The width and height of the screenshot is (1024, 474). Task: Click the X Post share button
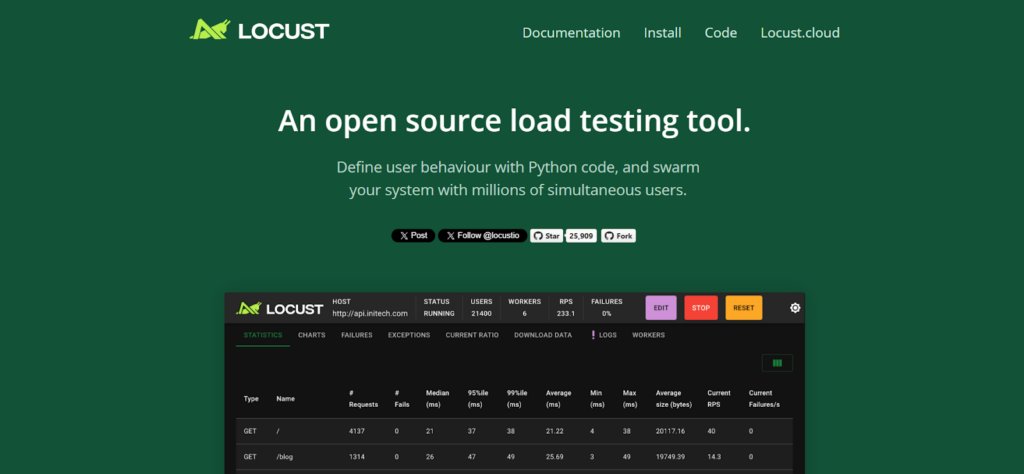click(413, 236)
